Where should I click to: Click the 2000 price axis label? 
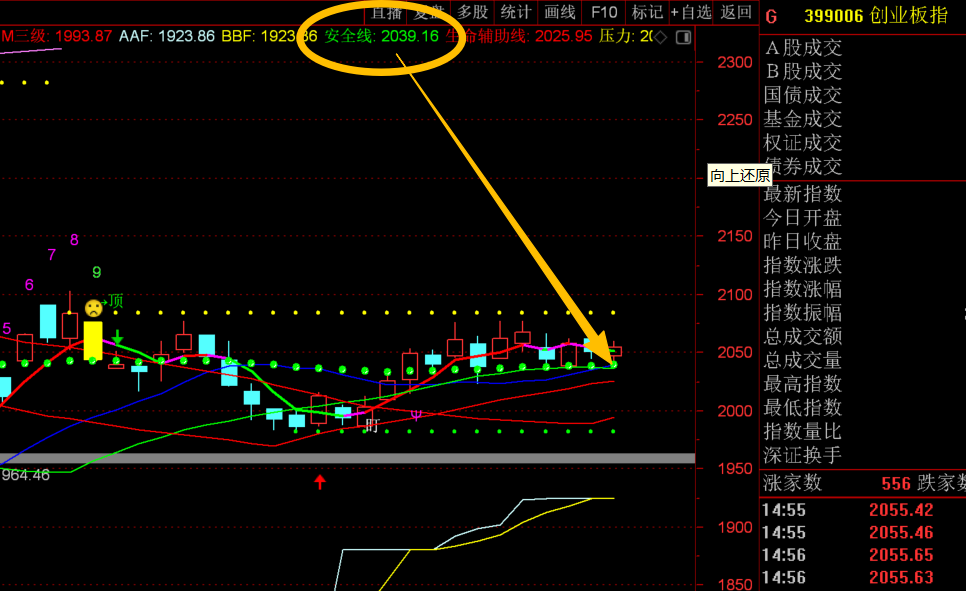tap(734, 411)
